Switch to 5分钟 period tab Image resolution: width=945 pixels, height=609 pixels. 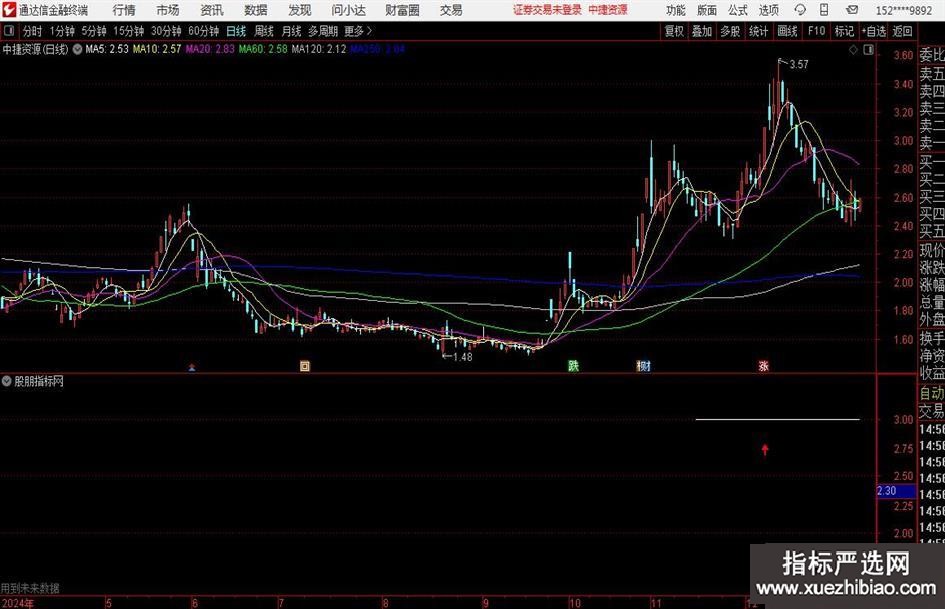click(94, 31)
